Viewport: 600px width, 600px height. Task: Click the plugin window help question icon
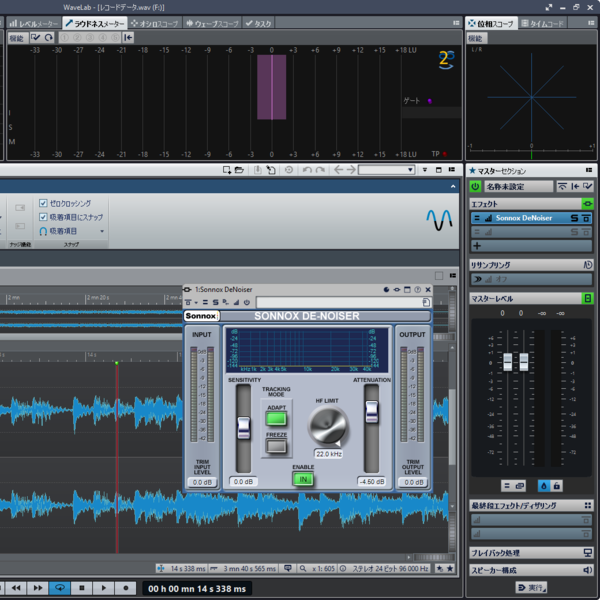click(418, 290)
